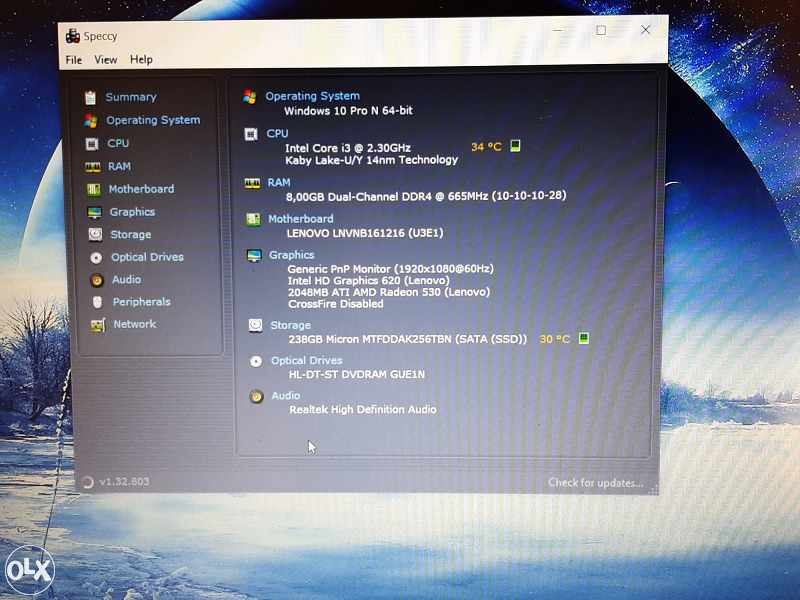This screenshot has width=800, height=600.
Task: Click the Graphics monitor icon in summary pane
Action: tap(254, 255)
